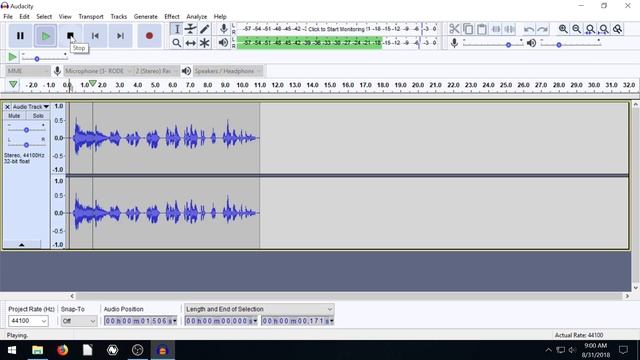Click the recording meter microphone icon

pos(224,29)
